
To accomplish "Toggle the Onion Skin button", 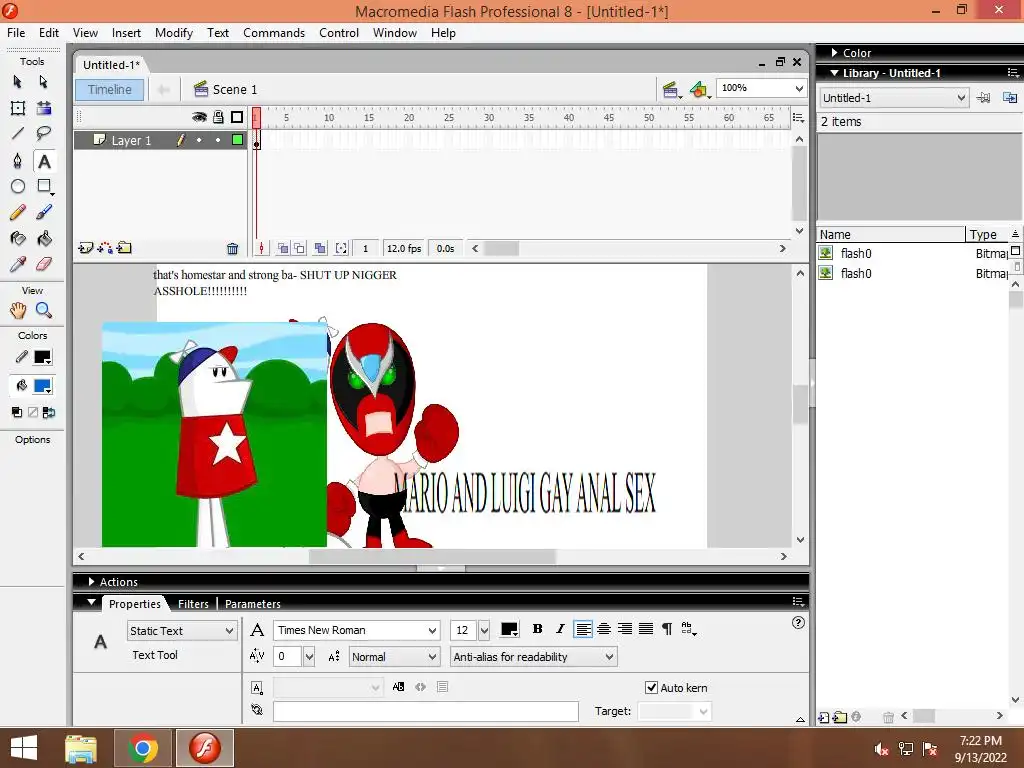I will pyautogui.click(x=283, y=248).
